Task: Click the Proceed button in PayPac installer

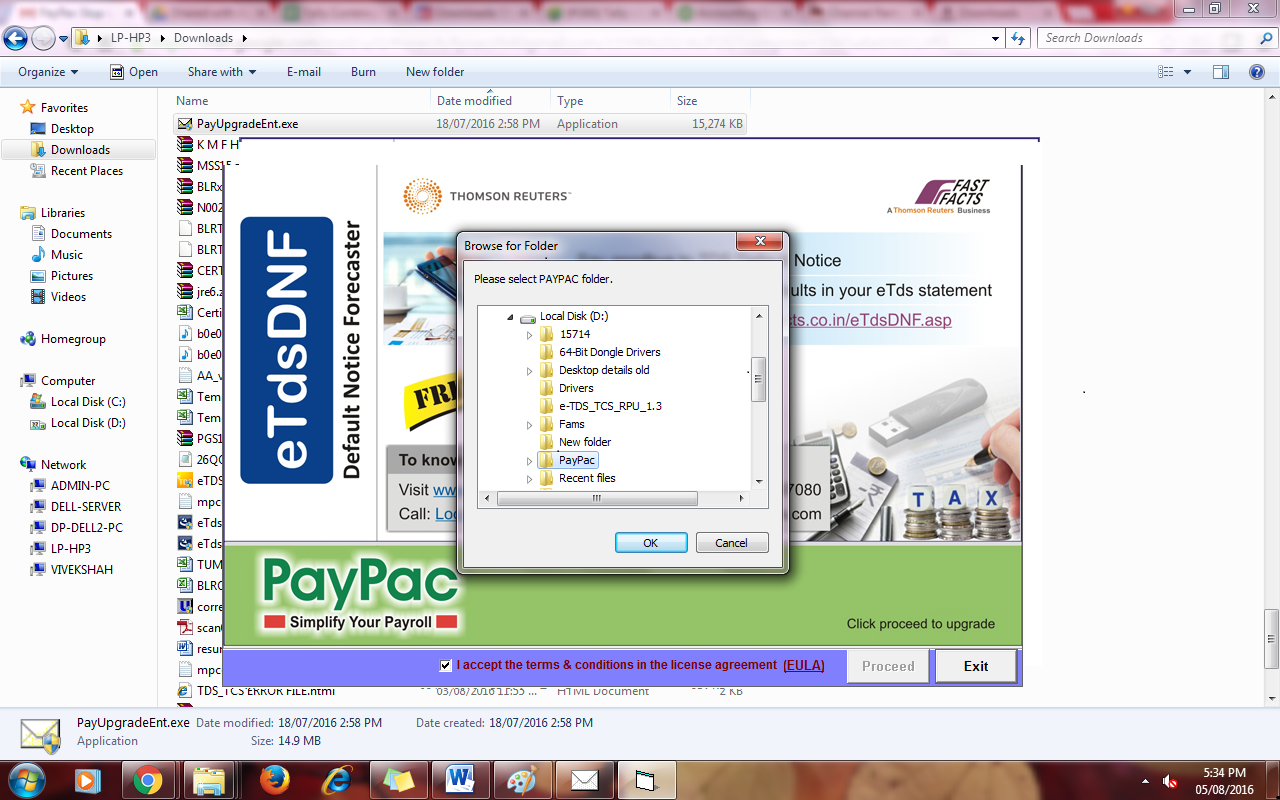Action: [888, 666]
